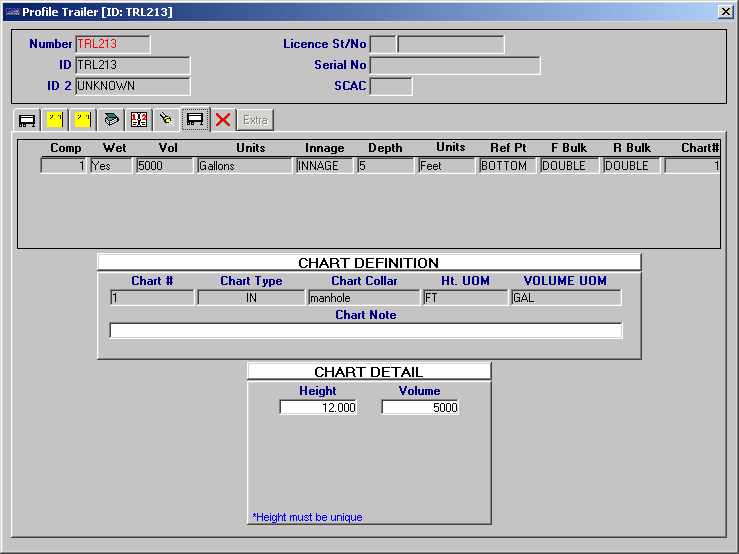The height and width of the screenshot is (554, 739).
Task: Select Units cell showing Gallons
Action: [245, 165]
